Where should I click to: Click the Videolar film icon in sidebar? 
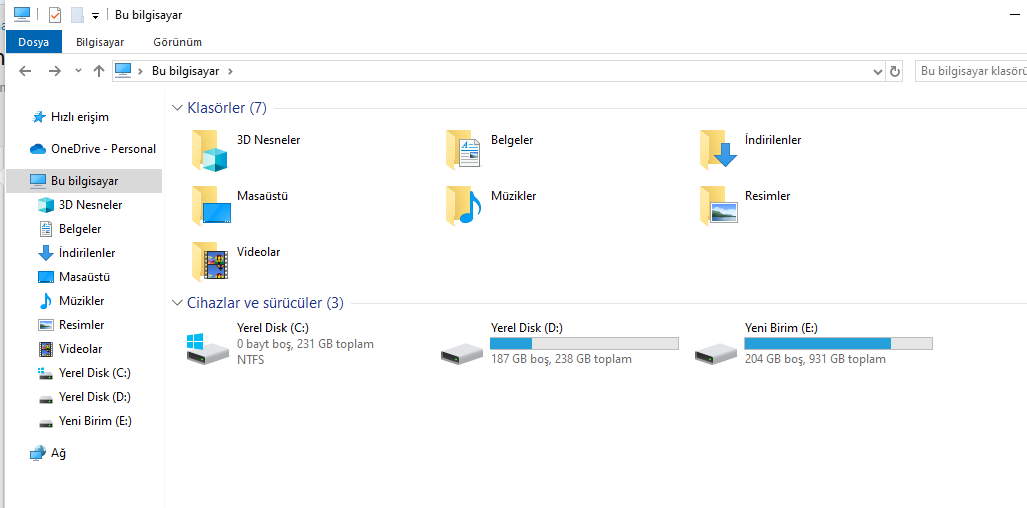click(x=46, y=349)
